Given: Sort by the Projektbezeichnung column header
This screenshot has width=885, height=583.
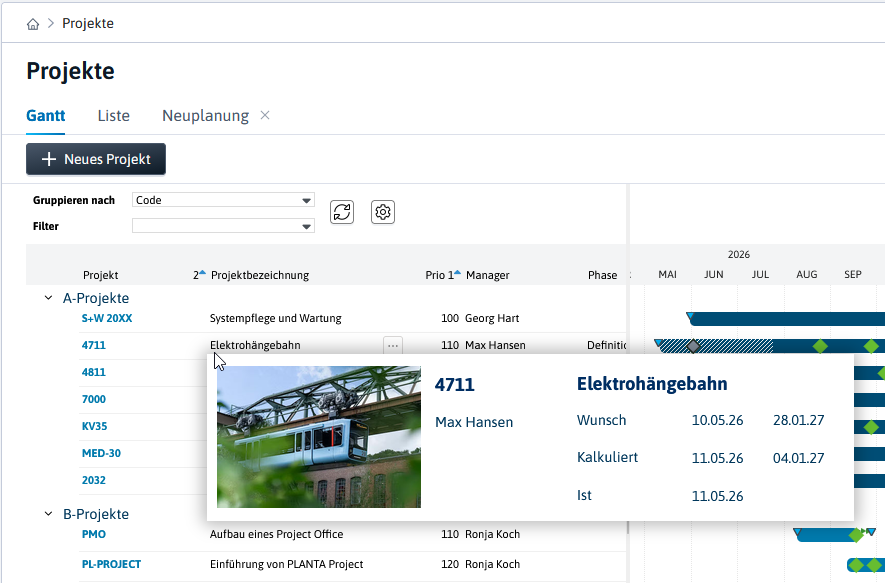Looking at the screenshot, I should coord(260,275).
